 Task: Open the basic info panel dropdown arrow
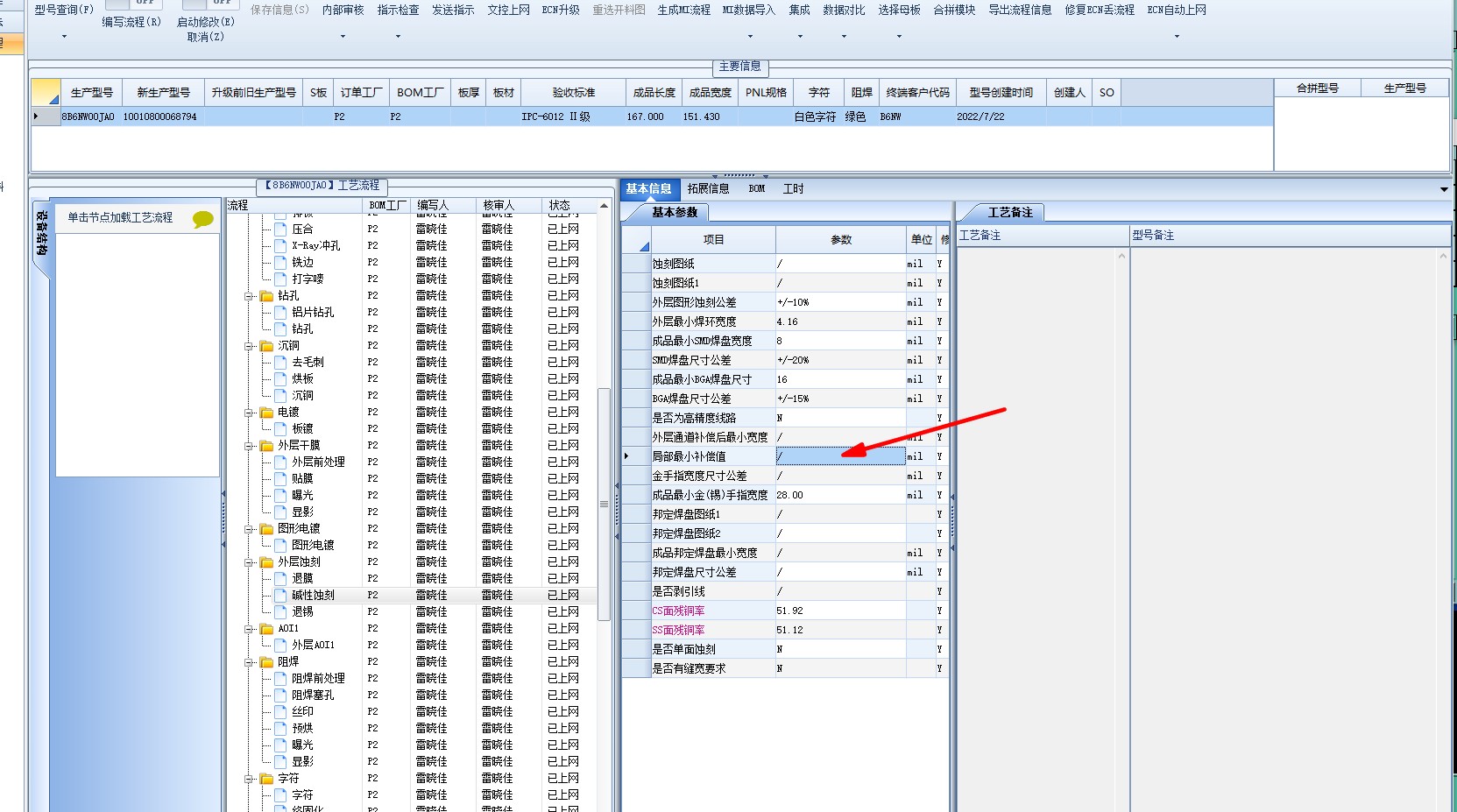1444,189
